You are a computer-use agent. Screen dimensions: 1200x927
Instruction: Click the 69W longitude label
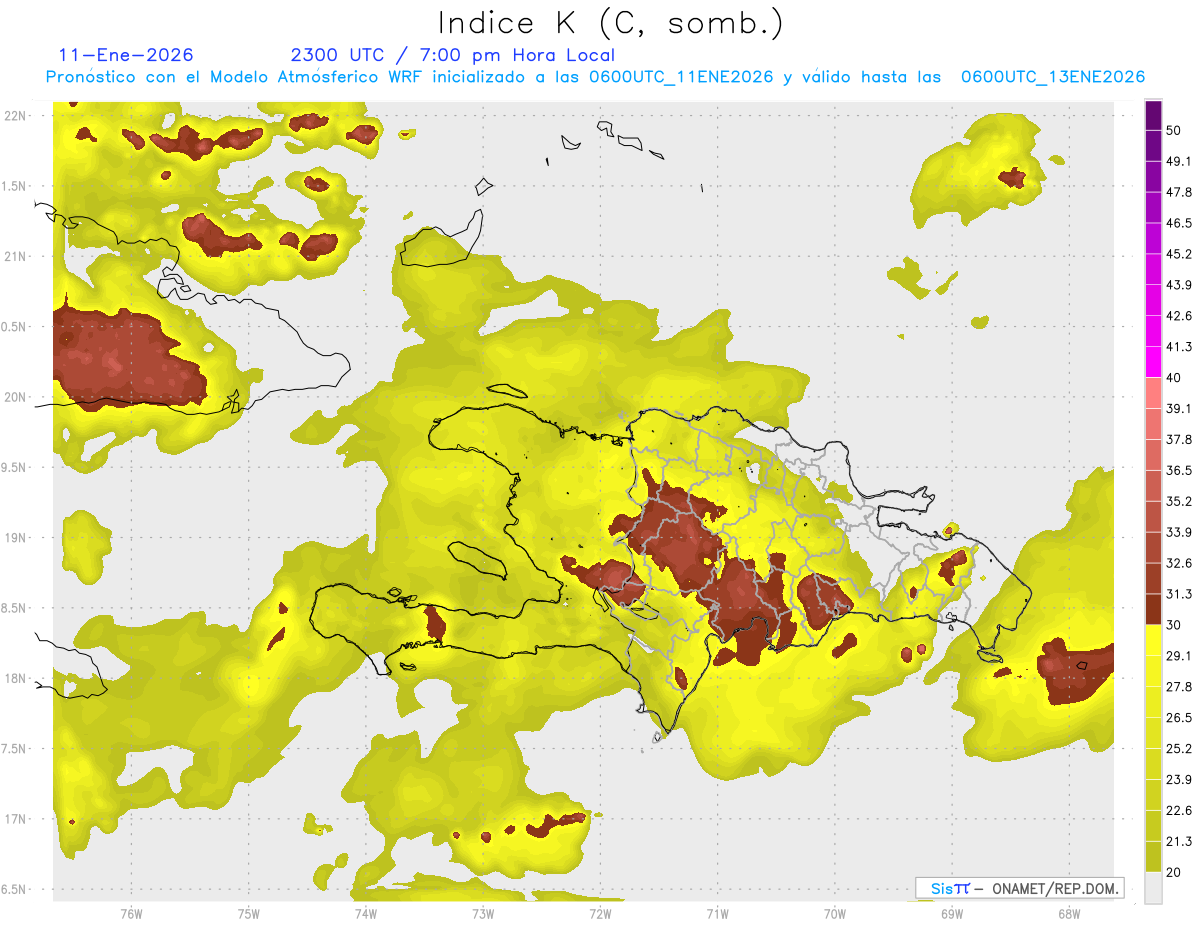pos(951,913)
